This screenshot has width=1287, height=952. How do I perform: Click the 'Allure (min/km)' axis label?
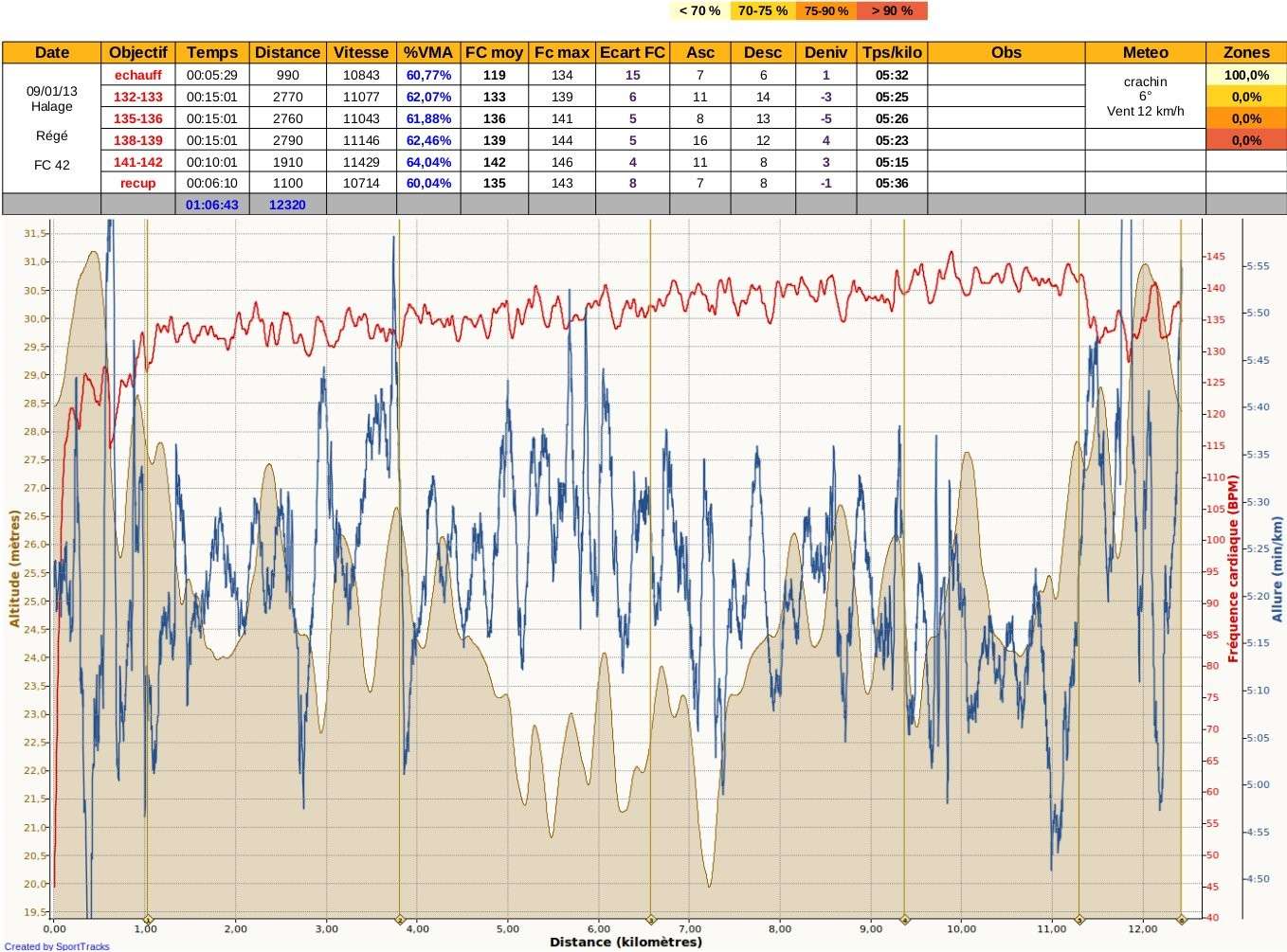pos(1277,568)
